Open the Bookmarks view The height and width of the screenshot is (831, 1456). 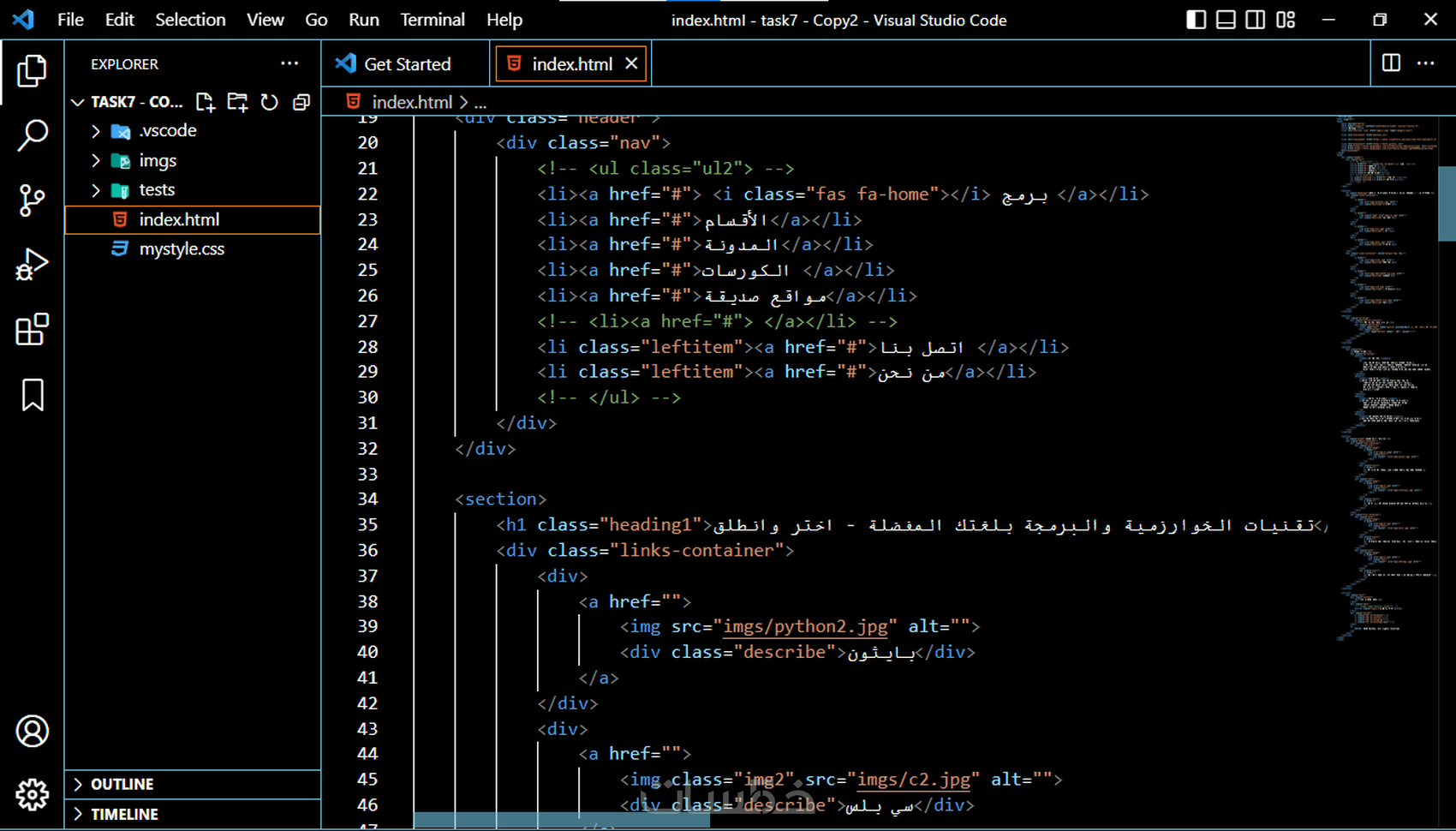[32, 395]
